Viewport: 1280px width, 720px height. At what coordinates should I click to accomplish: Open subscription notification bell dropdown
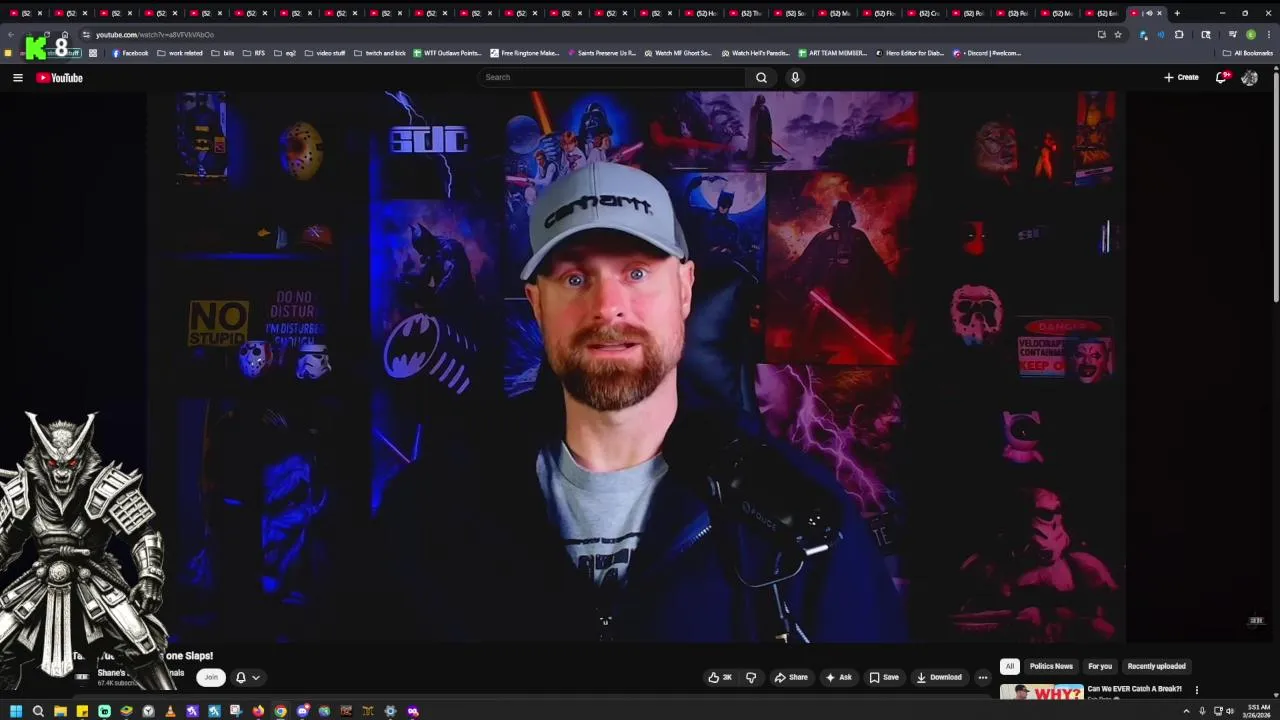(x=247, y=677)
